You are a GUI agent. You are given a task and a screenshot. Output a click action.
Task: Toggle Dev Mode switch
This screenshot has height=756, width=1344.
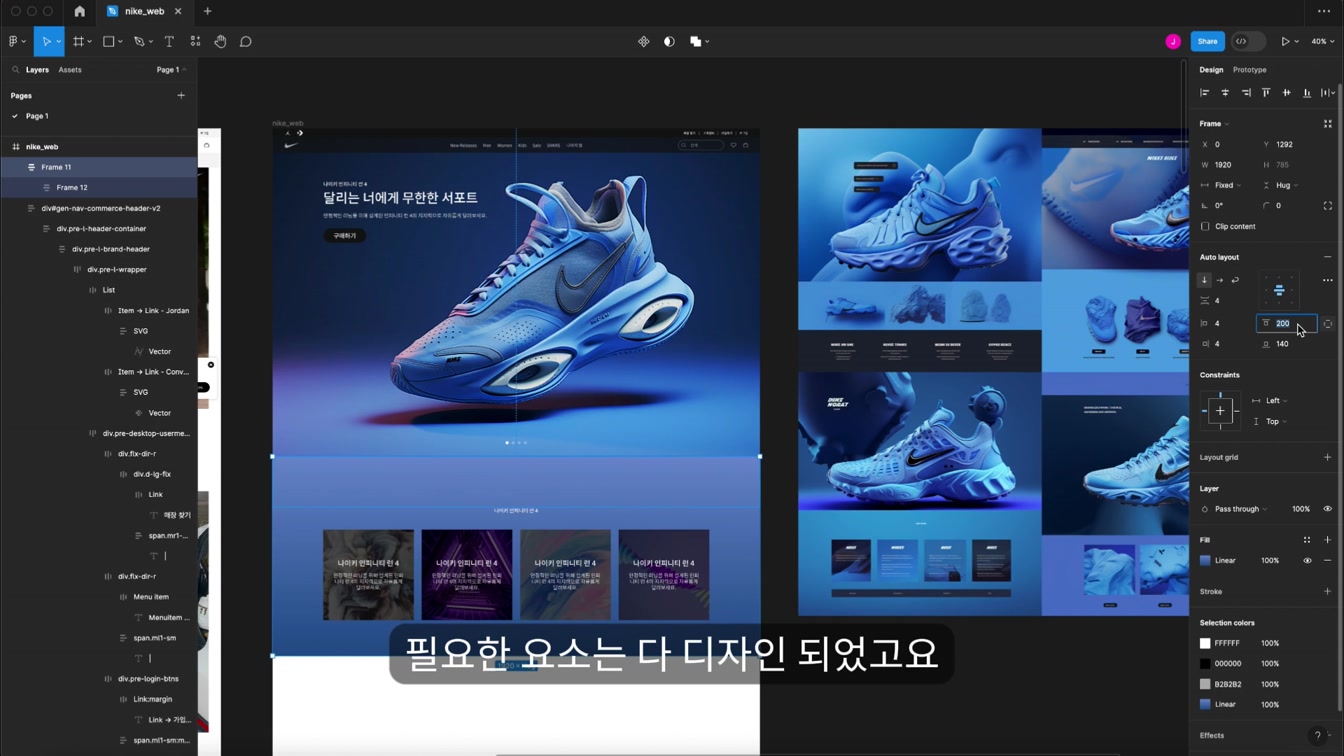pos(1248,42)
